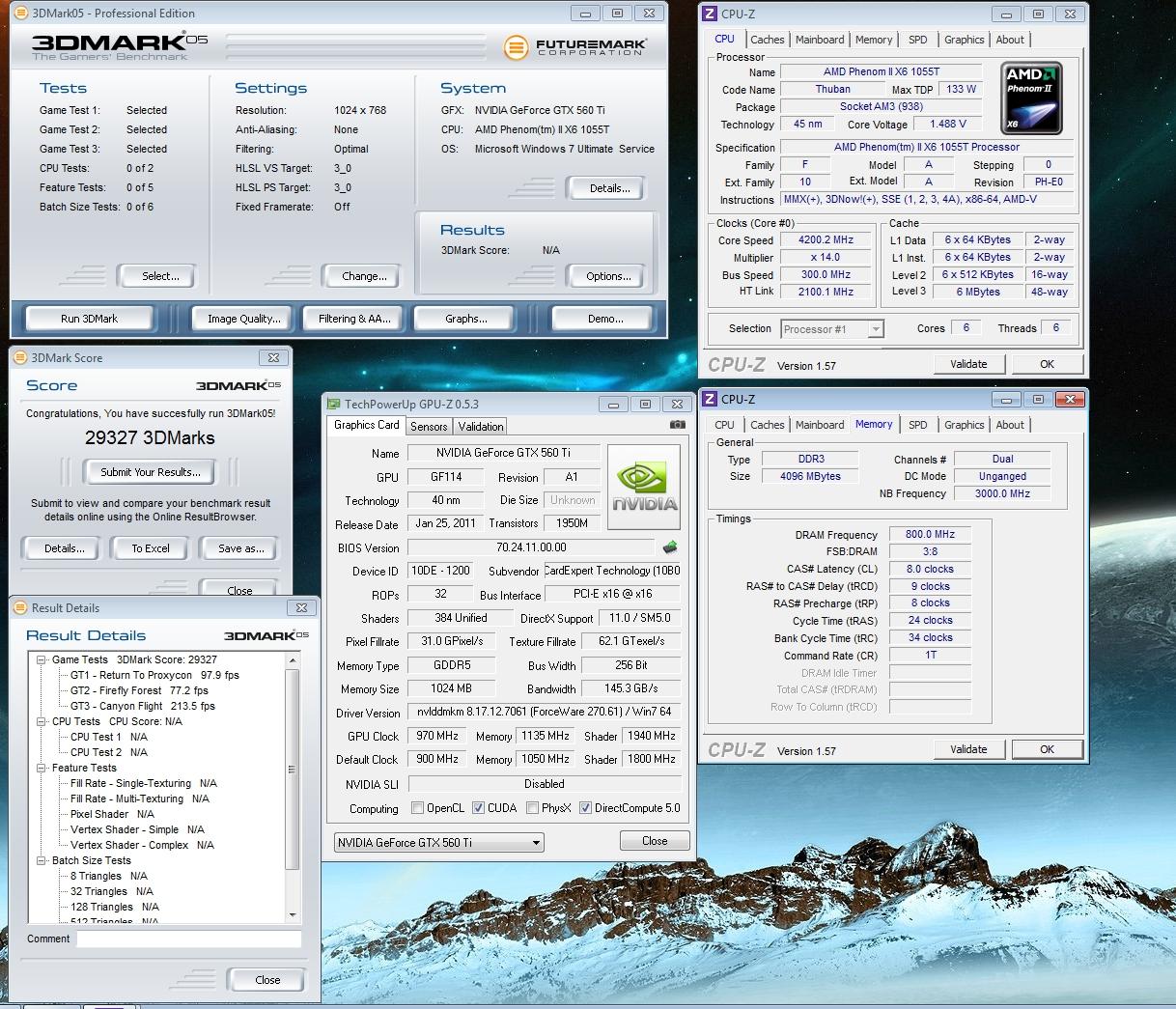Open Caches tab in top CPU-Z window
The width and height of the screenshot is (1176, 1009).
768,40
